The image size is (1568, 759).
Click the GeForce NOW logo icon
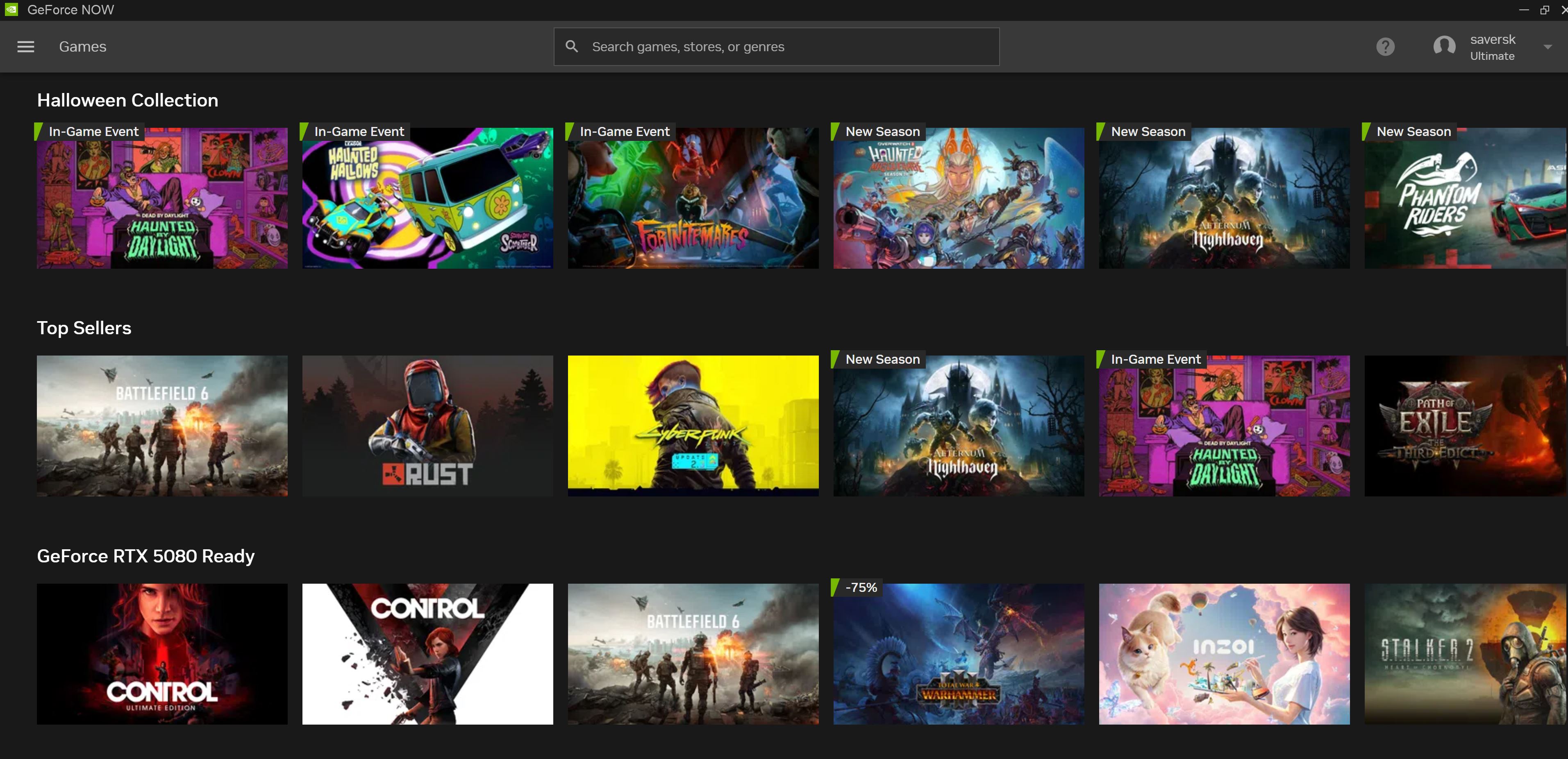click(x=11, y=10)
